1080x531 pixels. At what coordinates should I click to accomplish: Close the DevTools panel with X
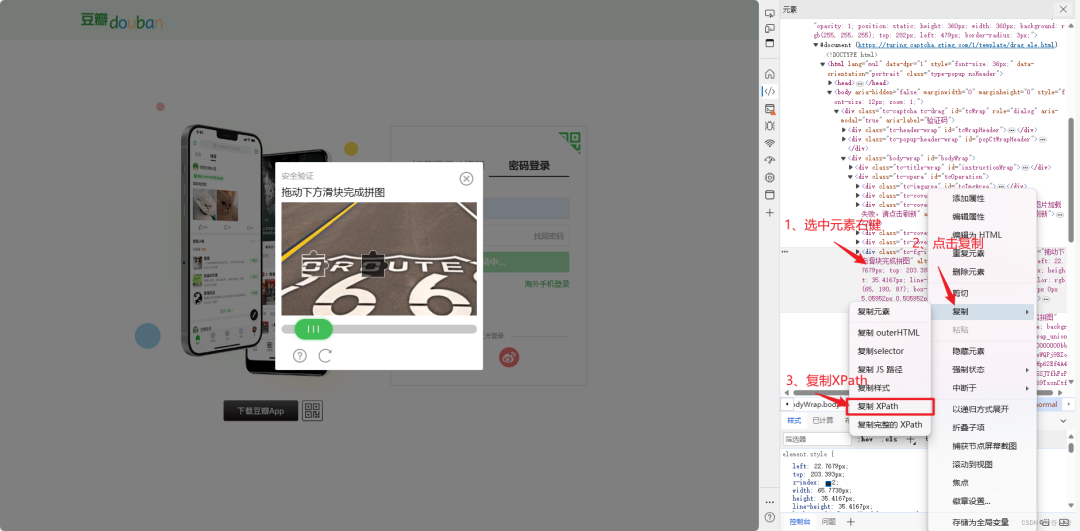(1063, 9)
